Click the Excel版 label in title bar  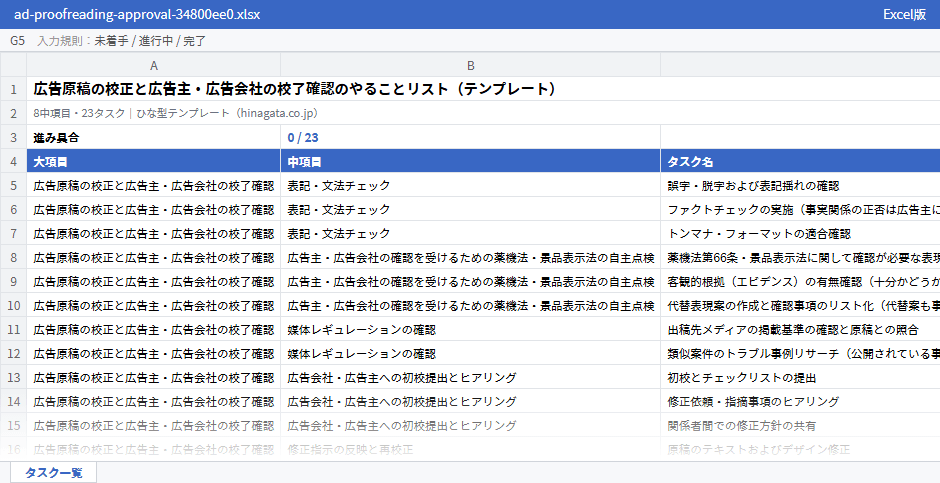[905, 14]
